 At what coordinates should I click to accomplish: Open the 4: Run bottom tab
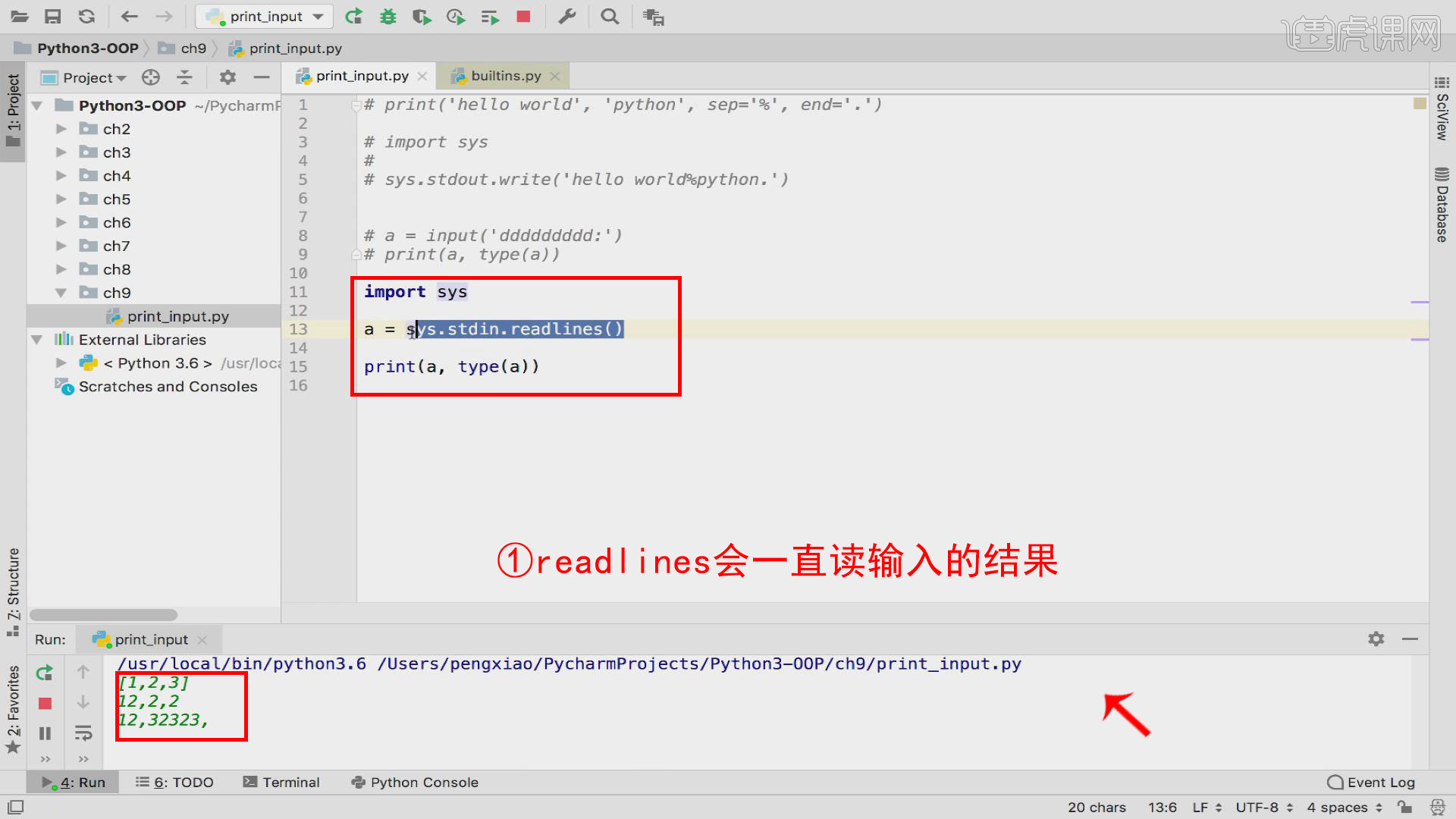point(74,782)
